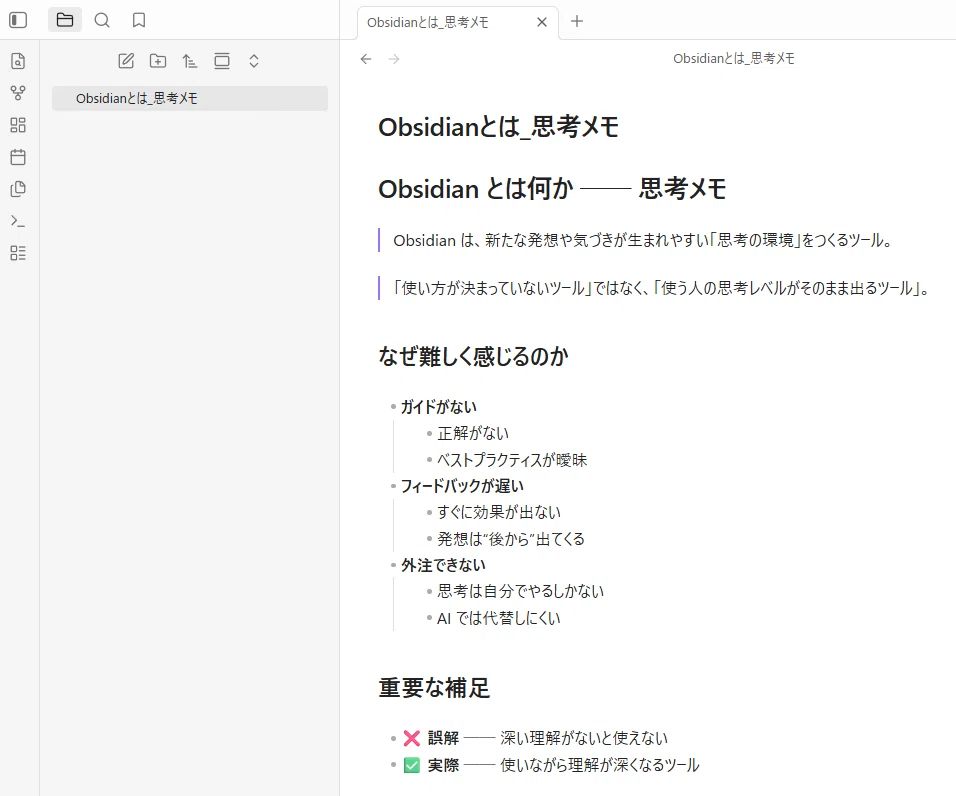956x796 pixels.
Task: Click the note title in the view header
Action: click(x=733, y=59)
